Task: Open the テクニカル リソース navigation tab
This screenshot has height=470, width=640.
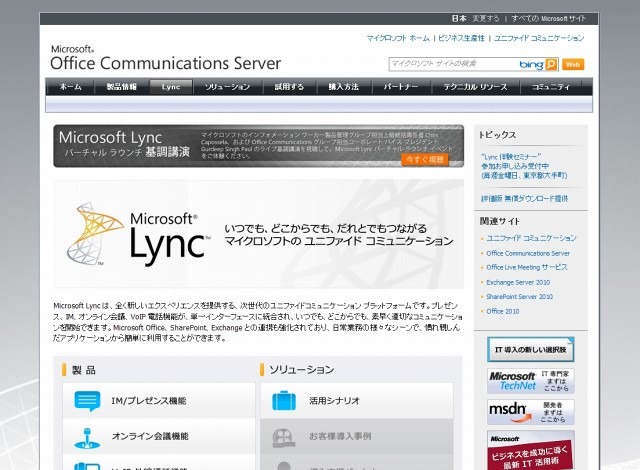Action: tap(476, 87)
